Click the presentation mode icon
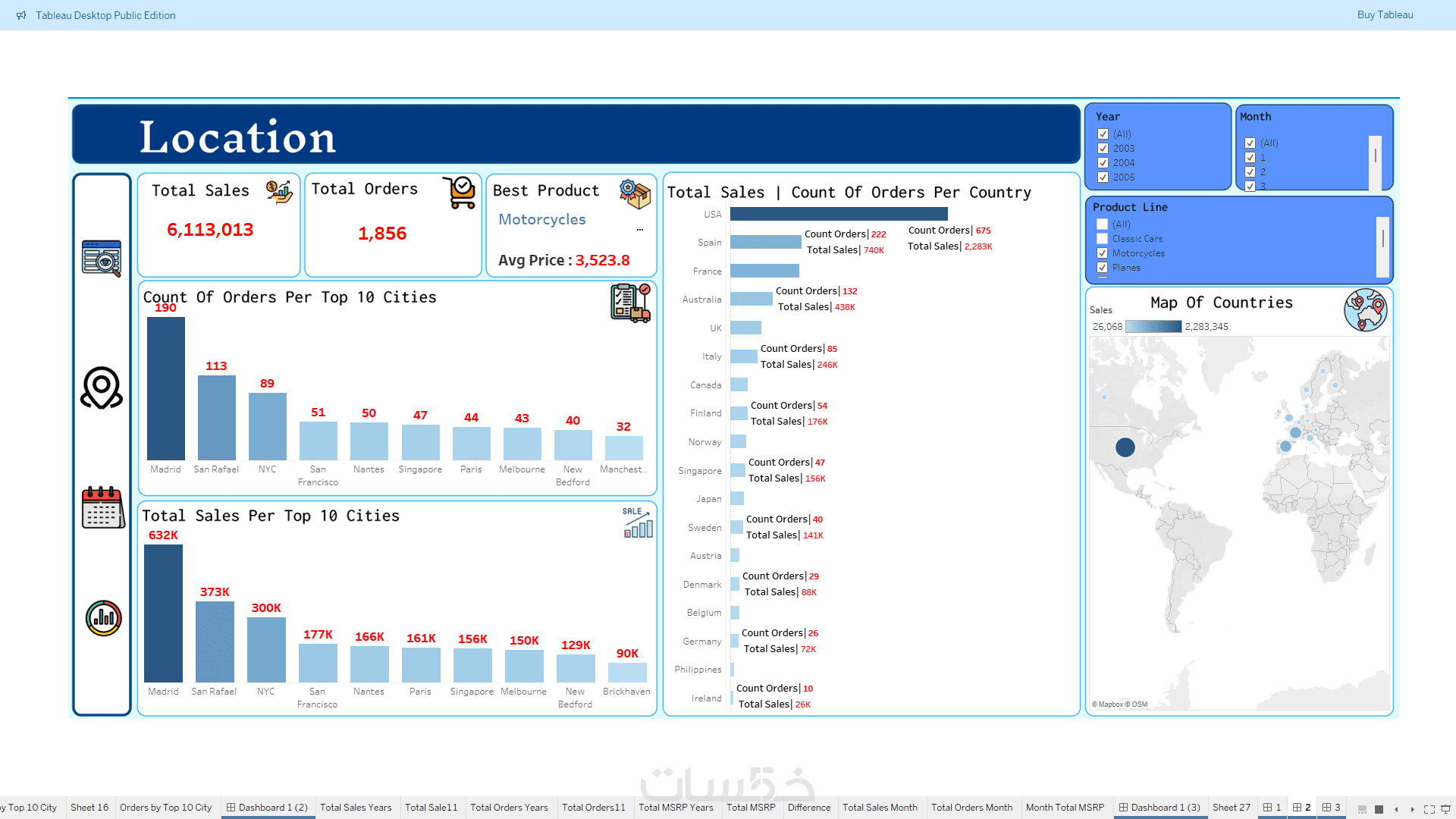 [1445, 808]
